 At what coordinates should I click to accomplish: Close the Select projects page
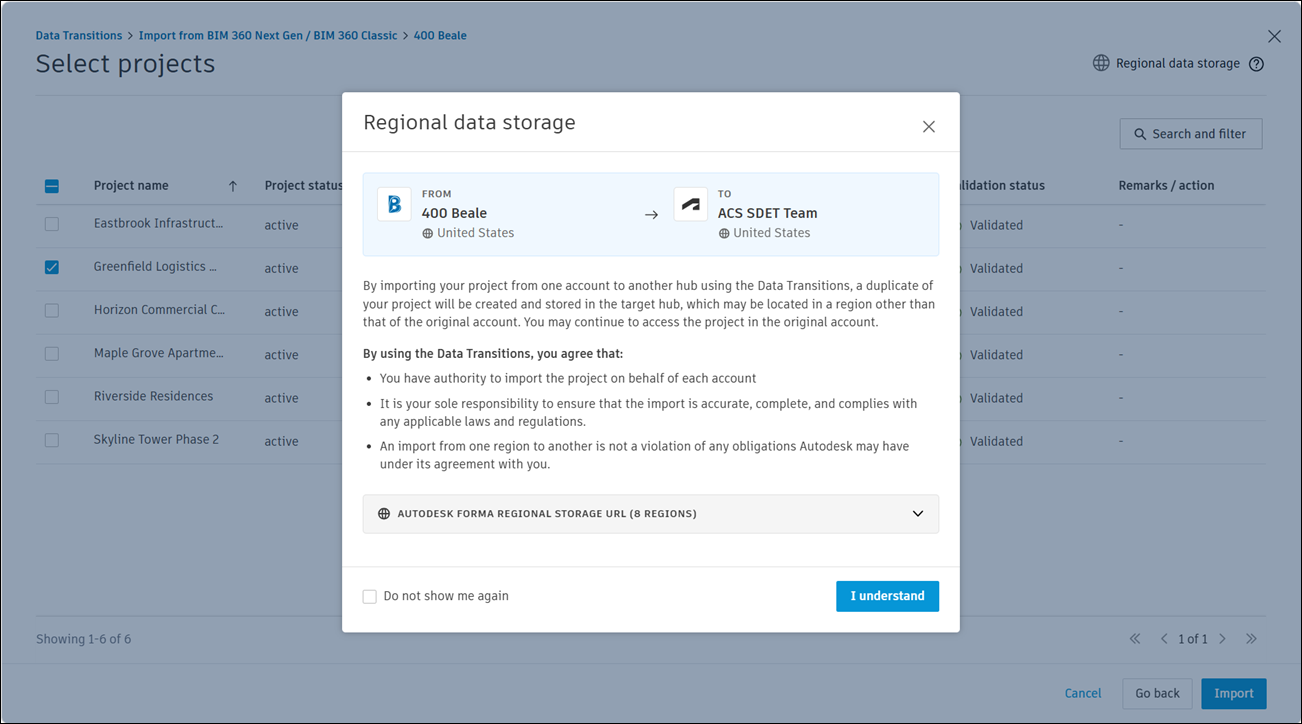1274,36
